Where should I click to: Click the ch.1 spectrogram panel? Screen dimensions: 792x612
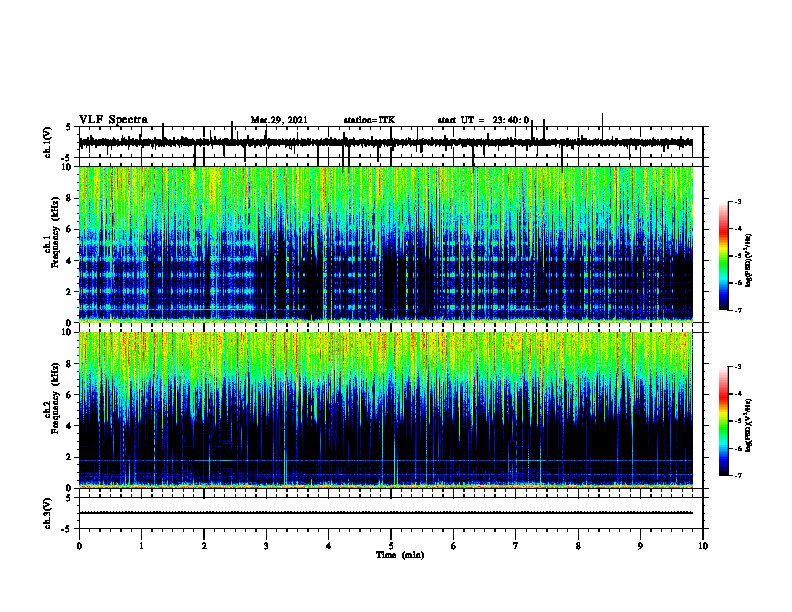click(385, 244)
